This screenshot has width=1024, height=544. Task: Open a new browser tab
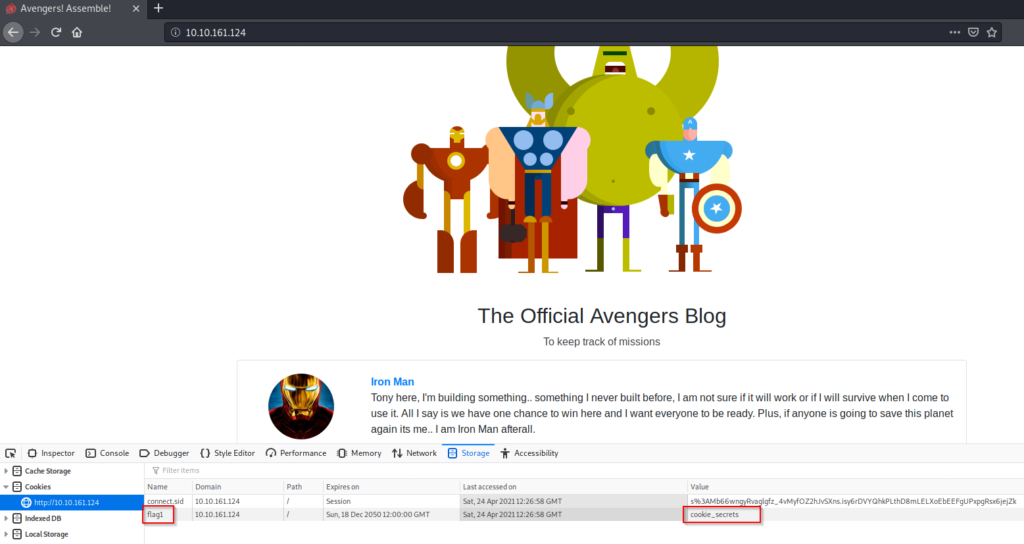point(158,8)
